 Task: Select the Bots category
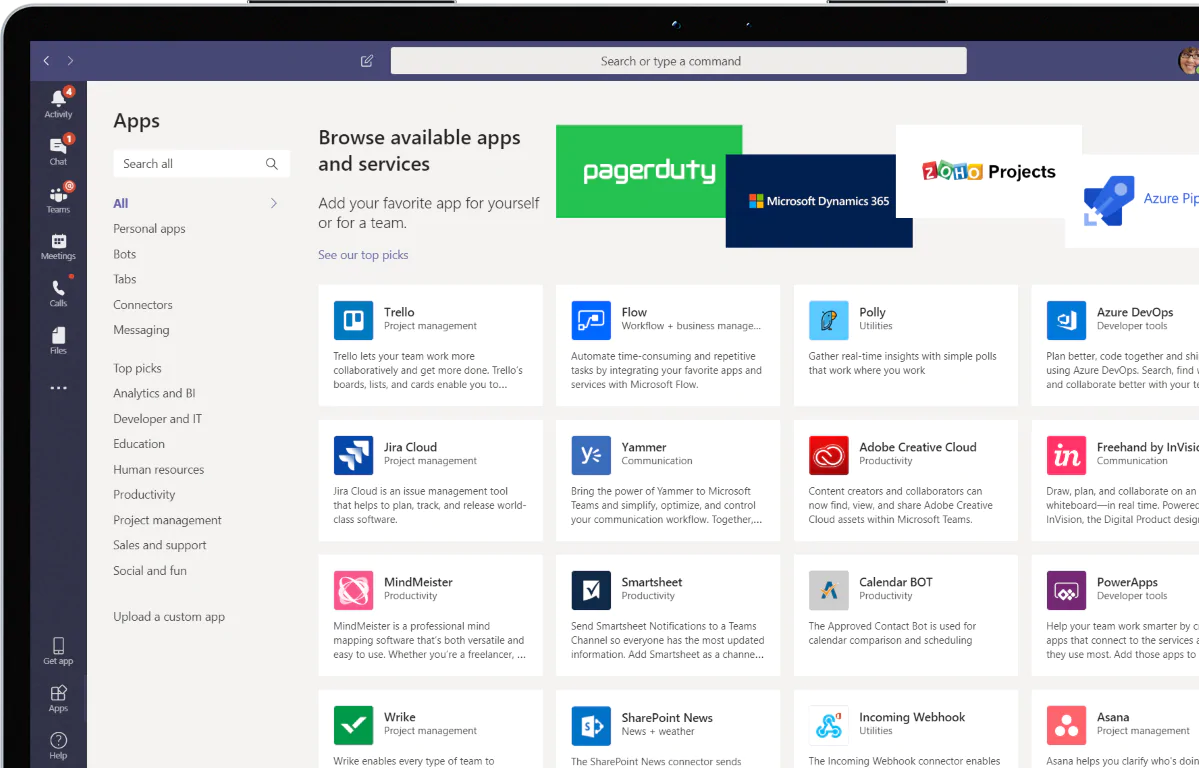coord(124,254)
